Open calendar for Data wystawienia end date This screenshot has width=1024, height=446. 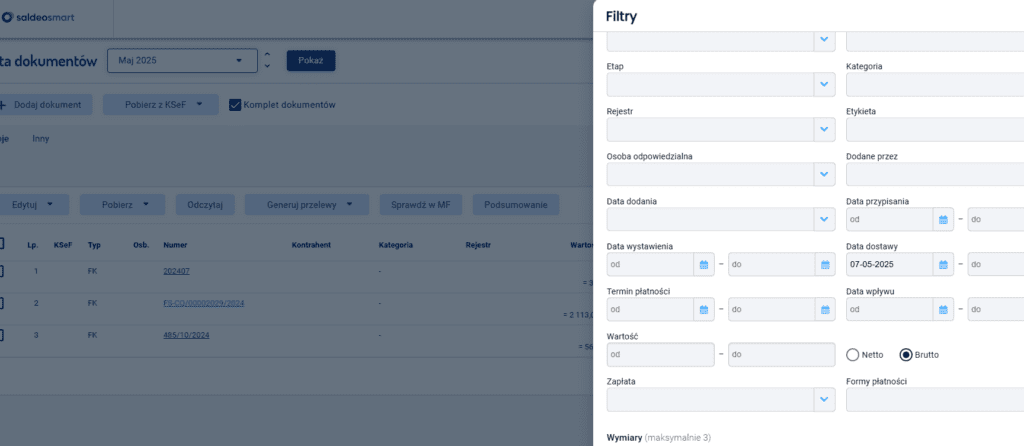pyautogui.click(x=825, y=265)
